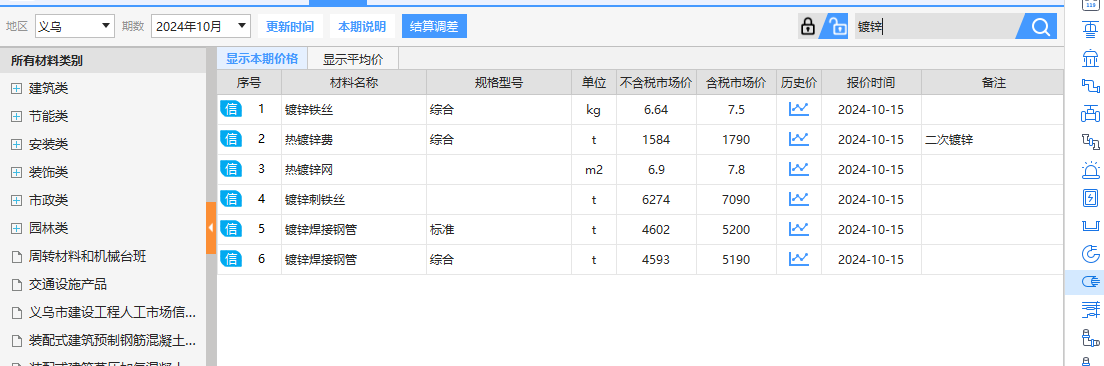This screenshot has width=1104, height=366.
Task: Click the closed padlock icon
Action: pos(808,27)
